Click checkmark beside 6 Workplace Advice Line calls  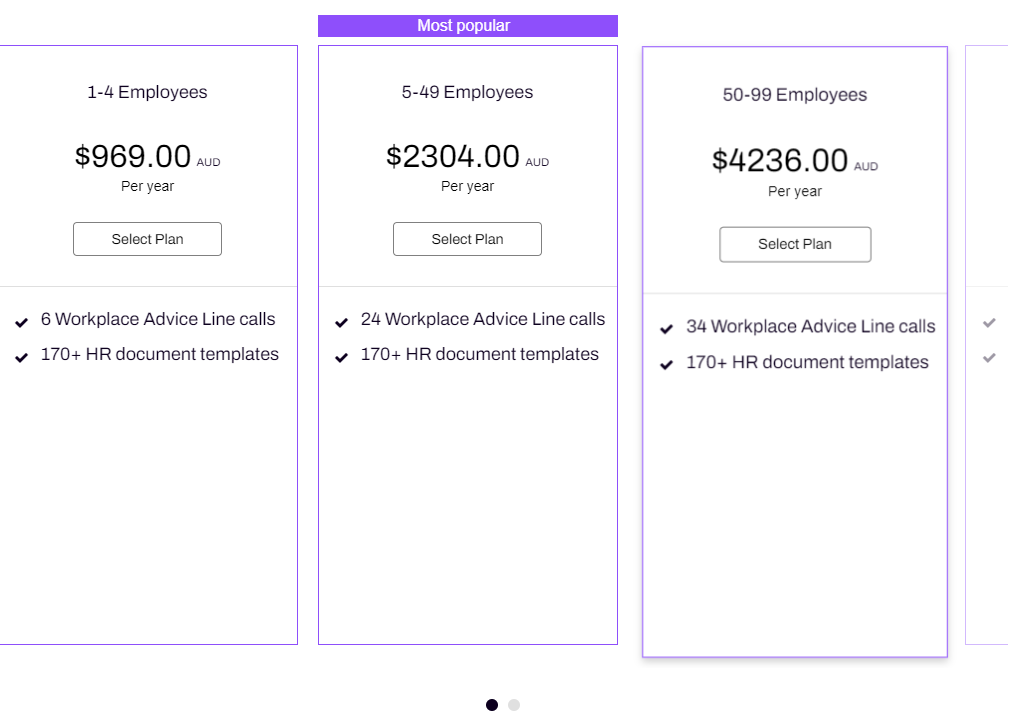[21, 322]
